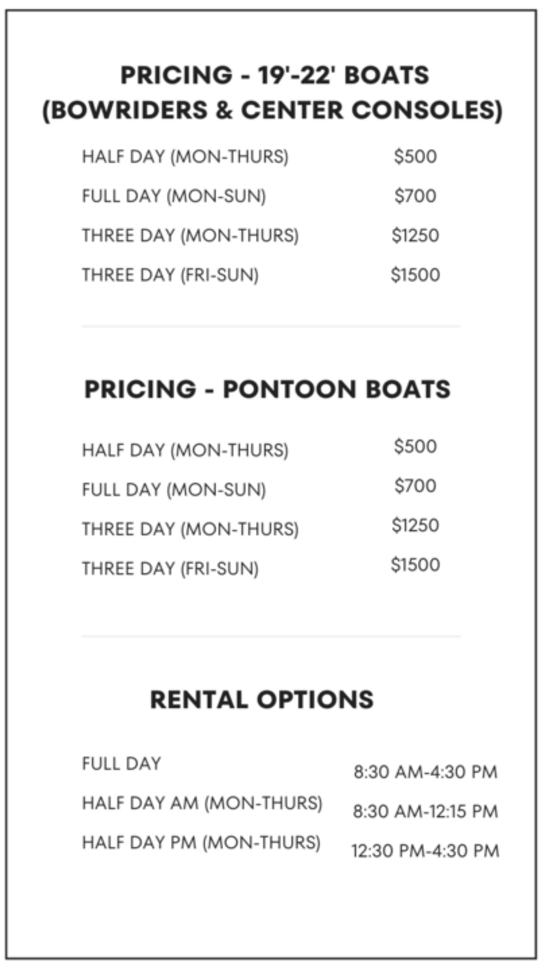Click the $500 price under 19'-22' boats

(x=416, y=157)
